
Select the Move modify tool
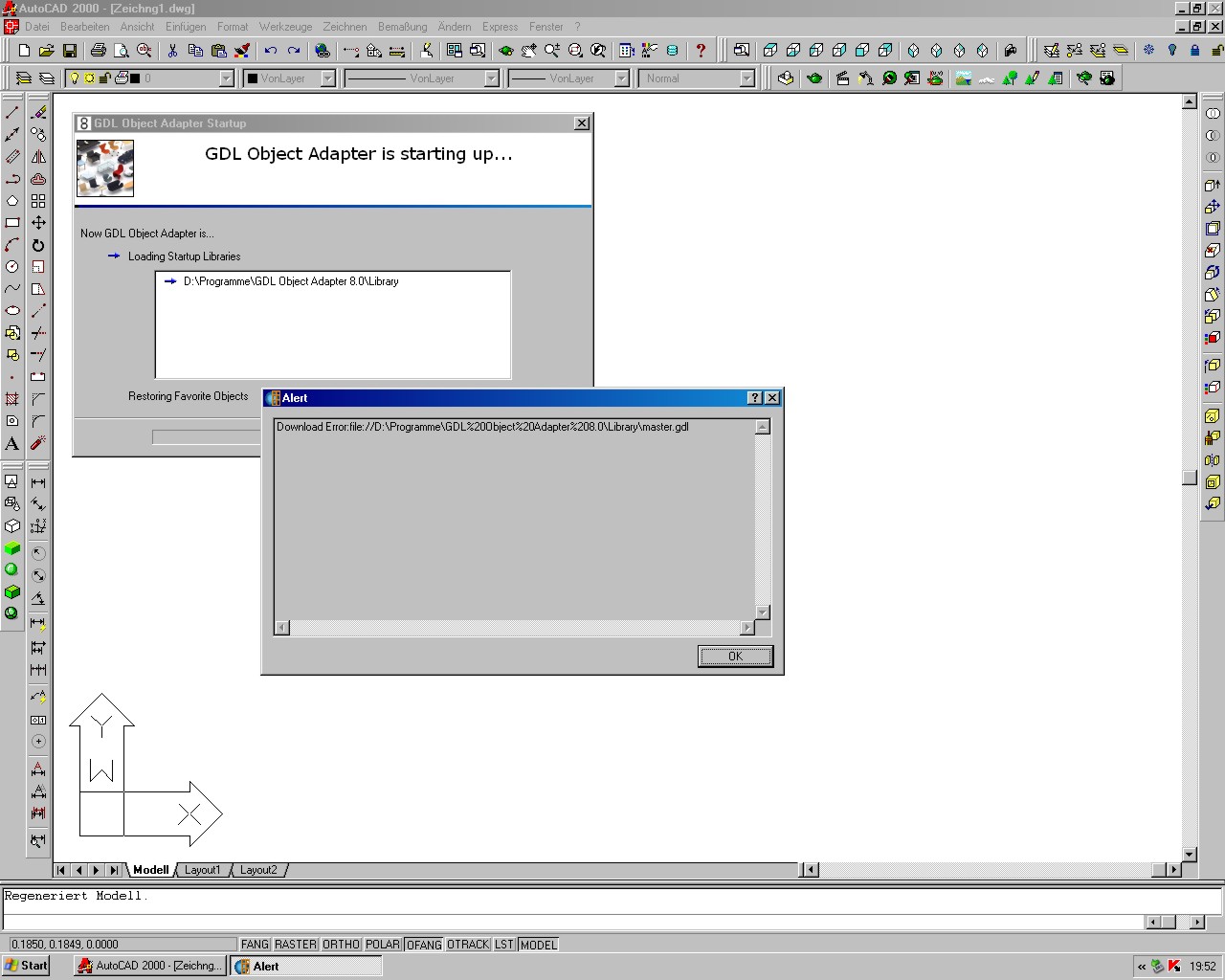(38, 223)
